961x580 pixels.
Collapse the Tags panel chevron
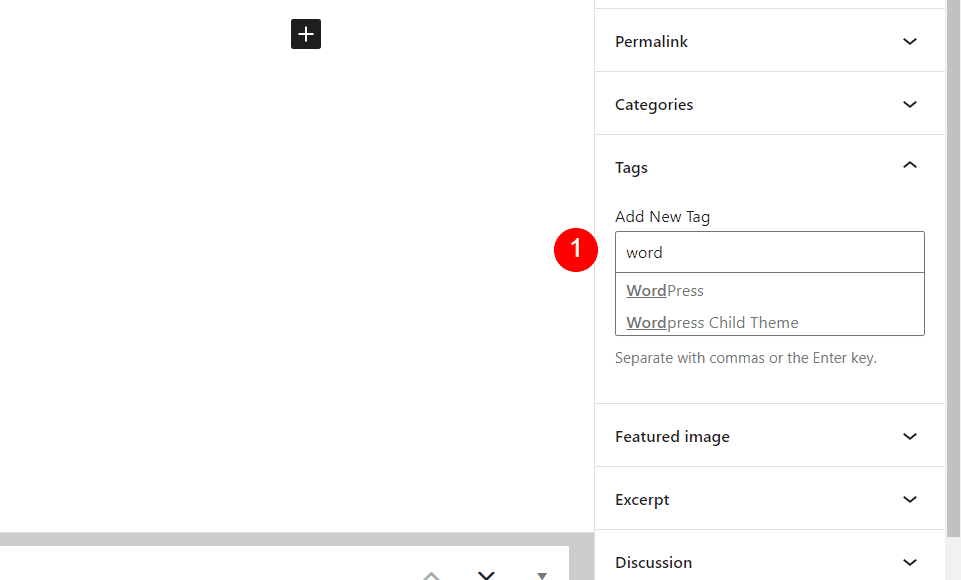click(909, 166)
